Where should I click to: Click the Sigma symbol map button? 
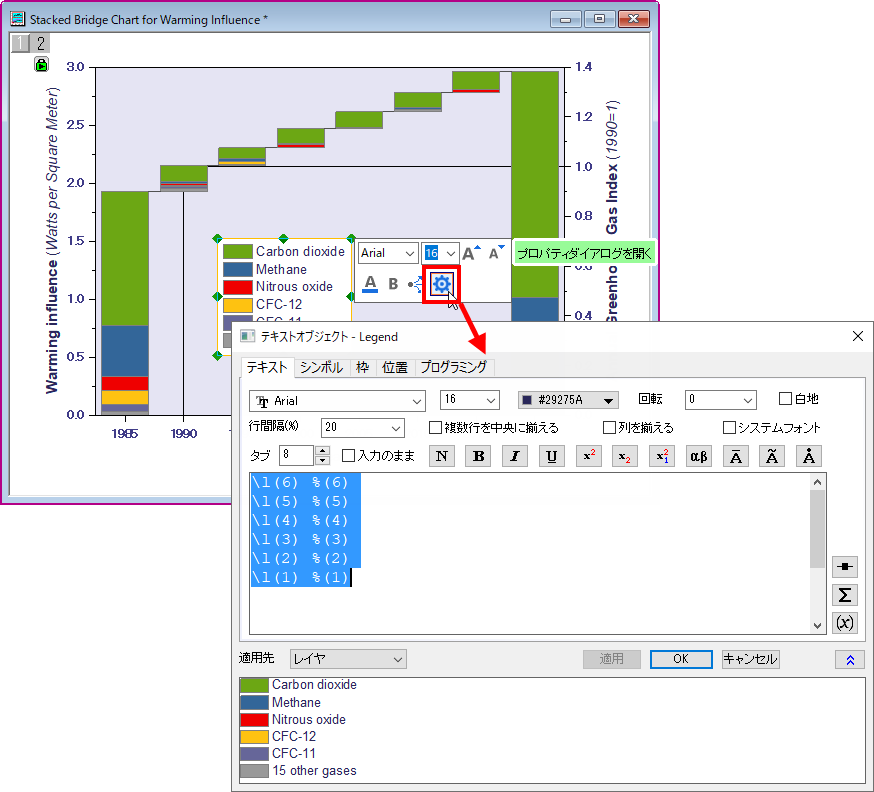pos(844,595)
